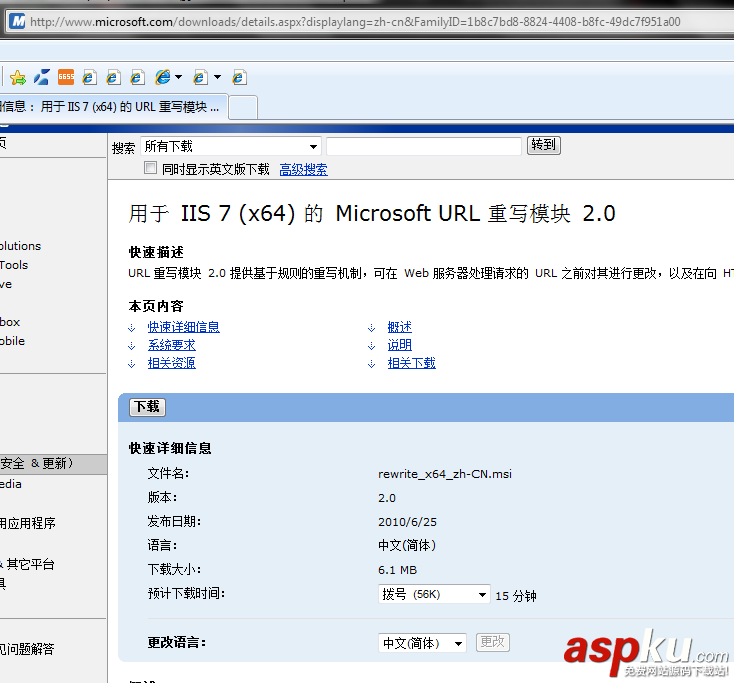Screen dimensions: 734x683
Task: Click the arrow icon beside 快速详细信息 link
Action: pos(132,328)
